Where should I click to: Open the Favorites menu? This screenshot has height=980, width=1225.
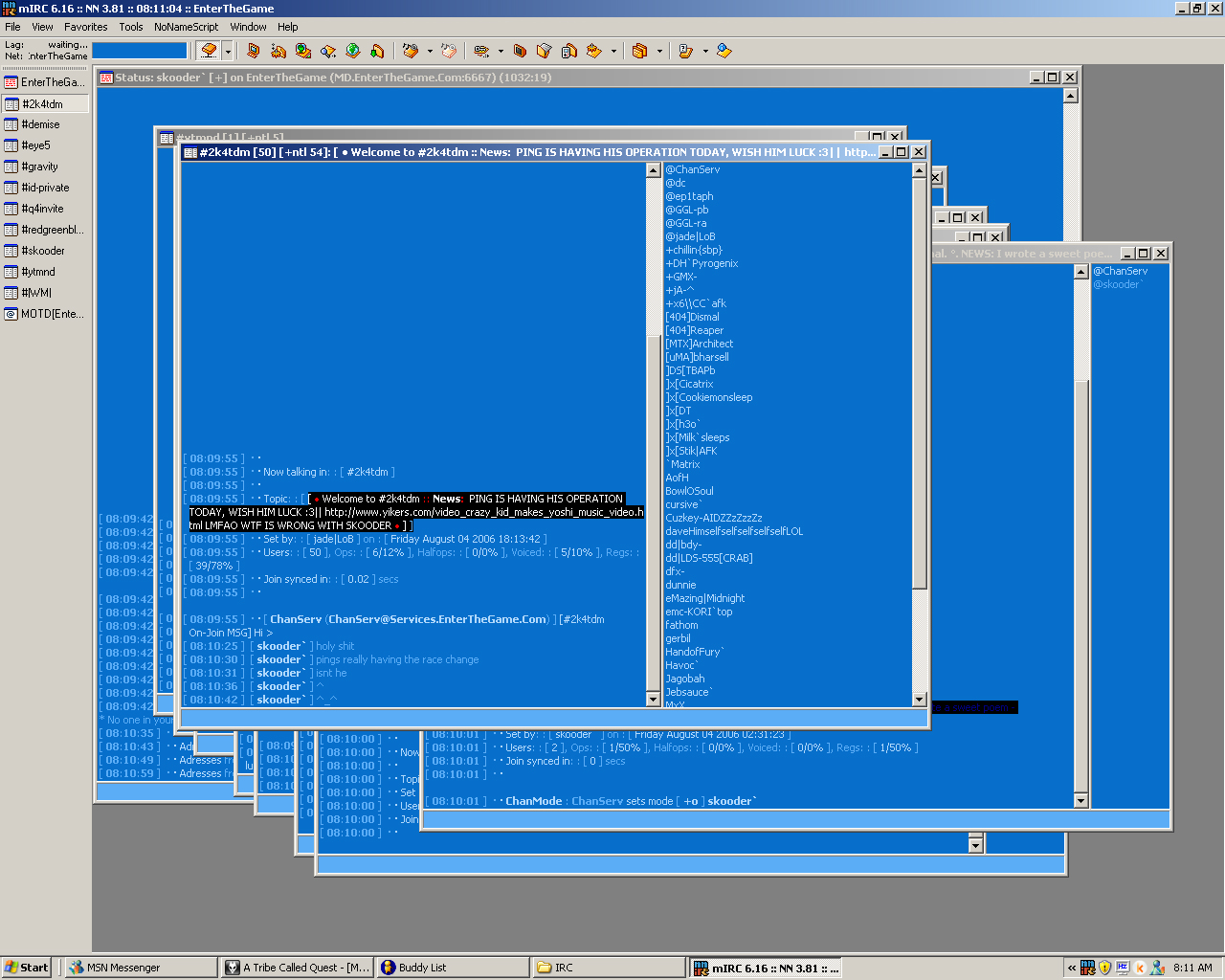85,27
